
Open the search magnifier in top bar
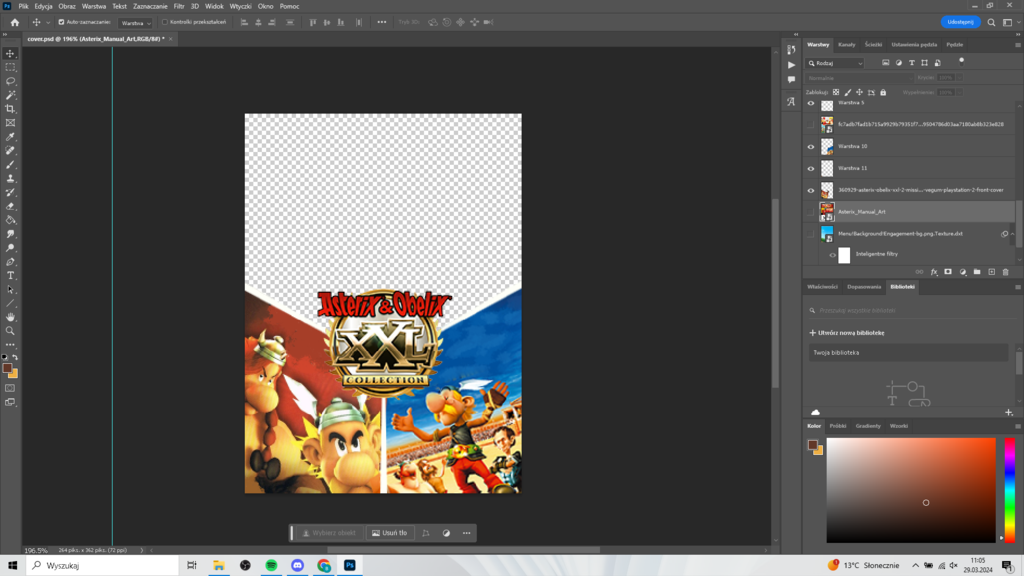pyautogui.click(x=991, y=22)
